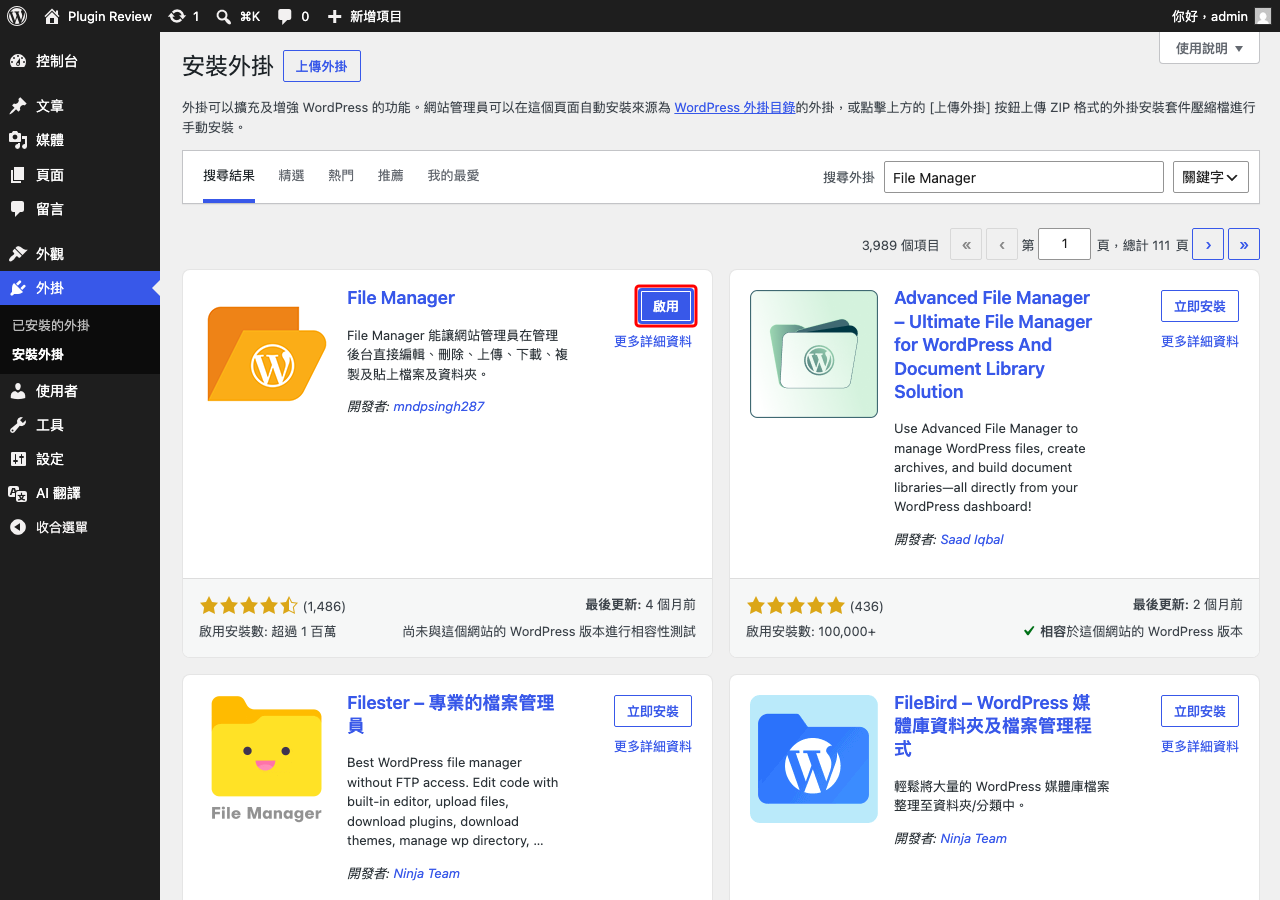The image size is (1280, 900).
Task: Open 安裝外掛 submenu item
Action: pyautogui.click(x=38, y=355)
